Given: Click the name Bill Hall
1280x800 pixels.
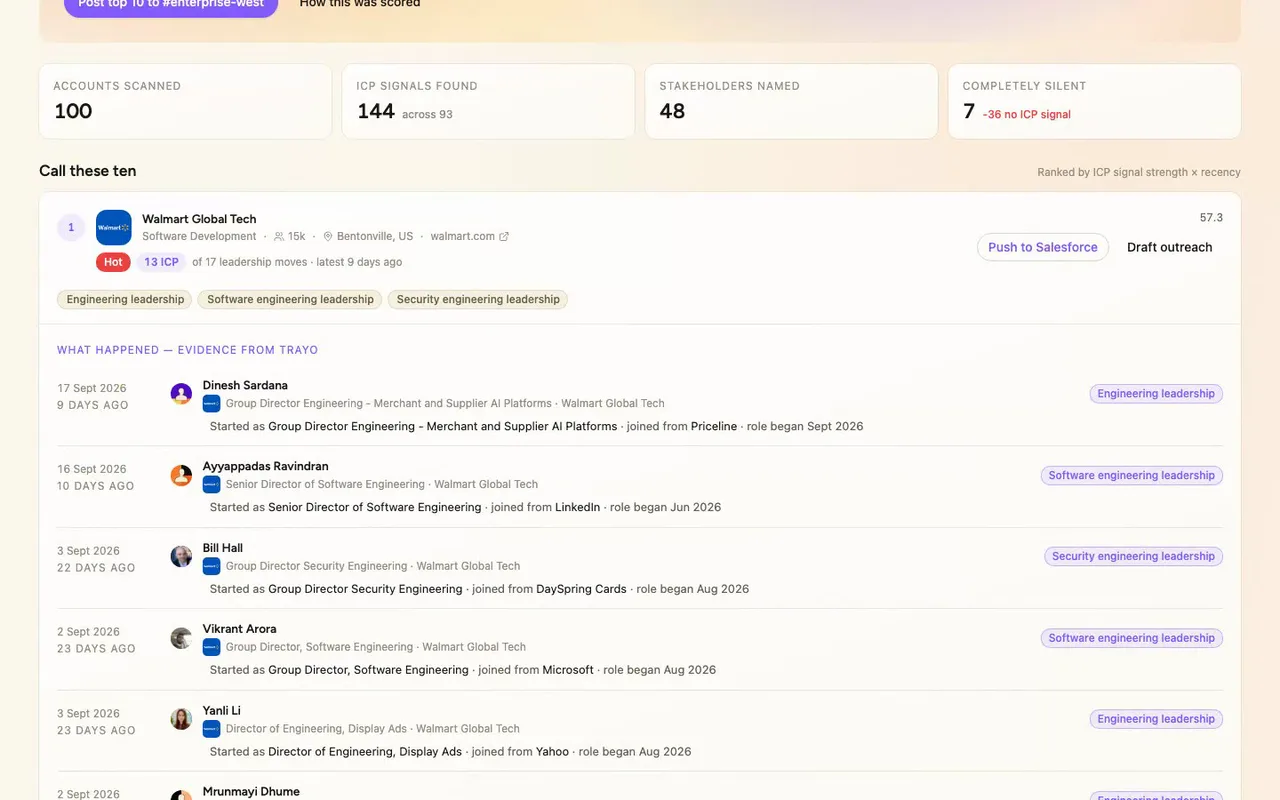Looking at the screenshot, I should pyautogui.click(x=223, y=548).
